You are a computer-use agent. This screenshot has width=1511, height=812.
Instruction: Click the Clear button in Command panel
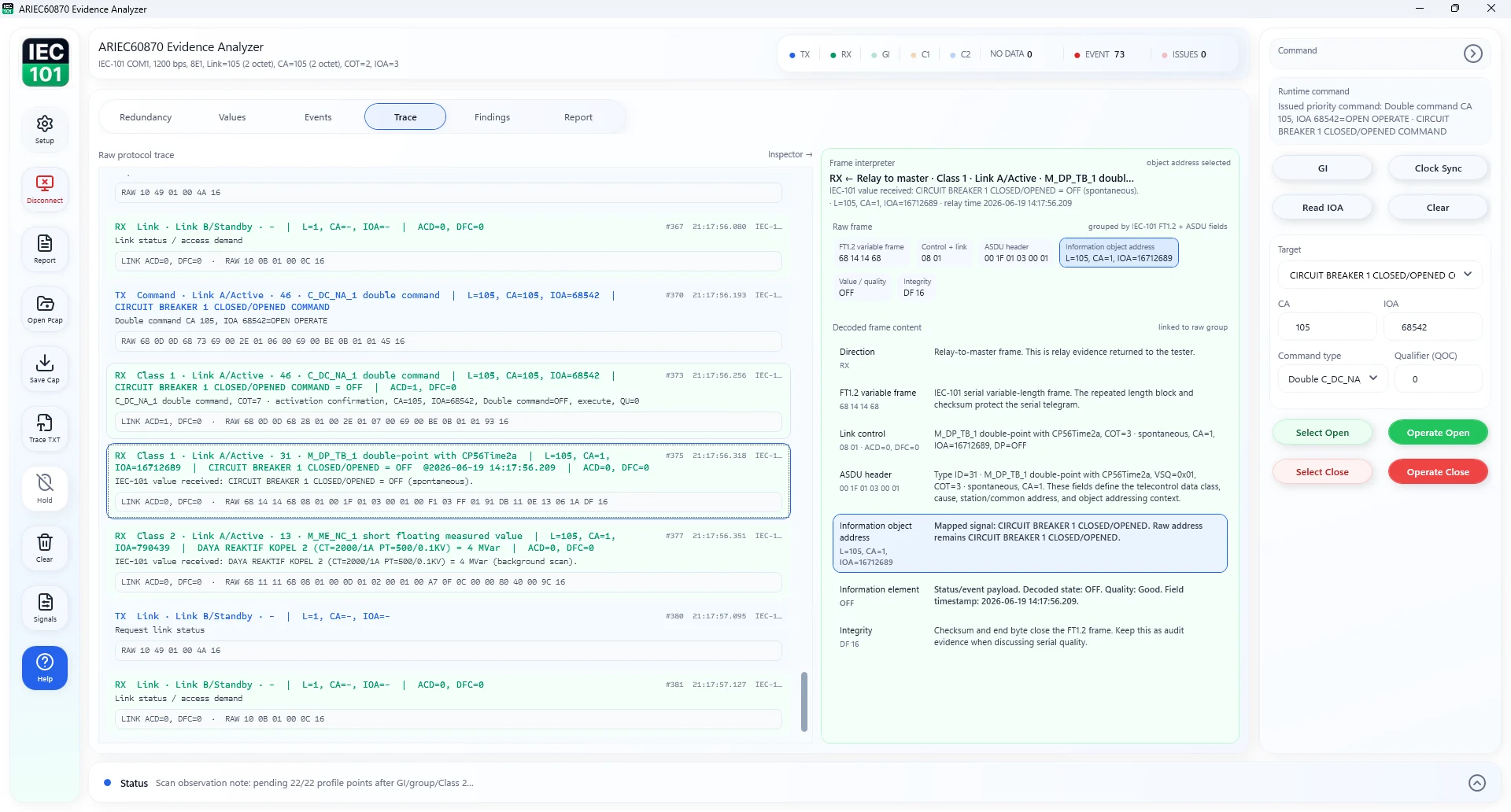pyautogui.click(x=1438, y=208)
